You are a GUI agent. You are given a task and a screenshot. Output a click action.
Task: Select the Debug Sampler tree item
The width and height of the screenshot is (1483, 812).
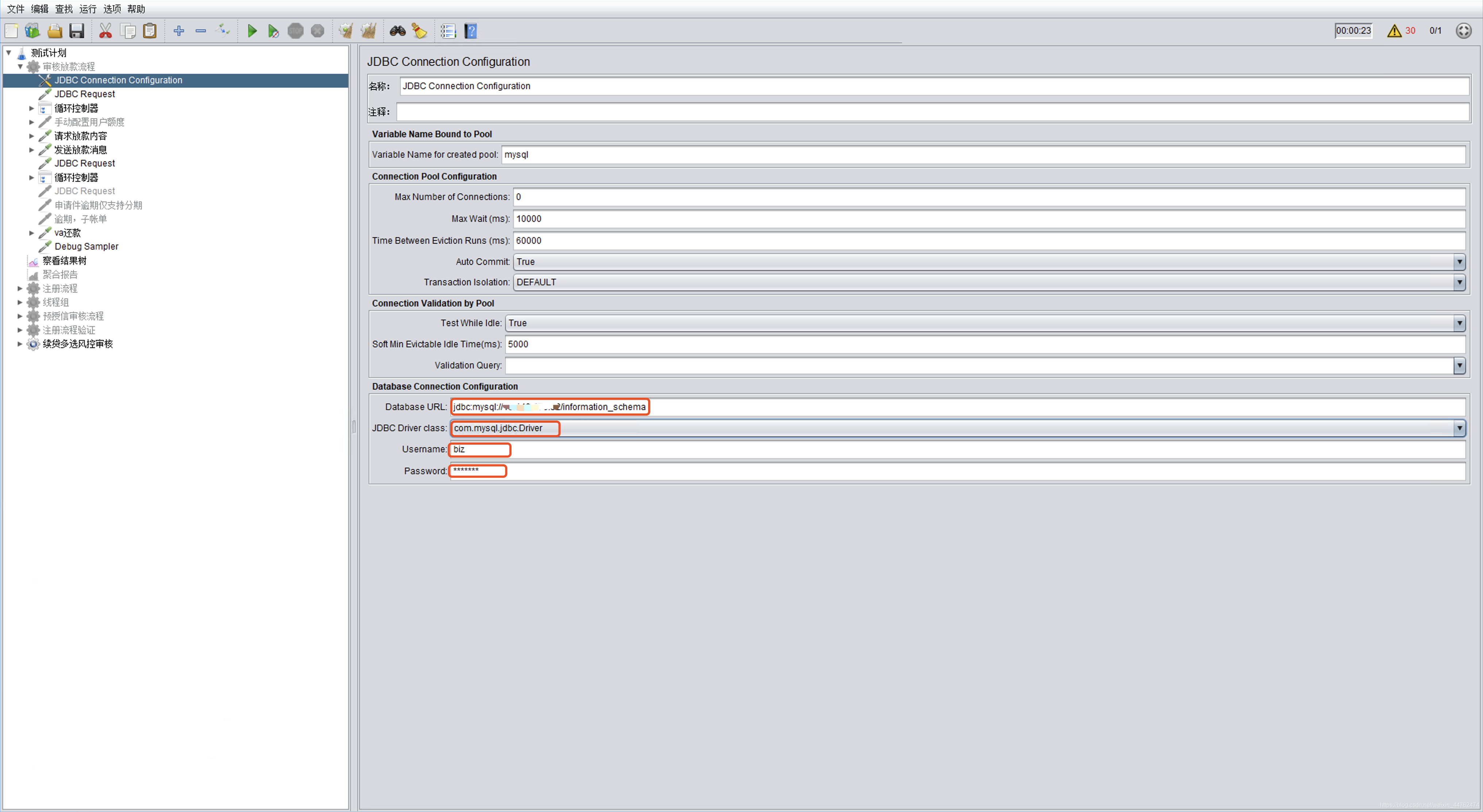[86, 246]
